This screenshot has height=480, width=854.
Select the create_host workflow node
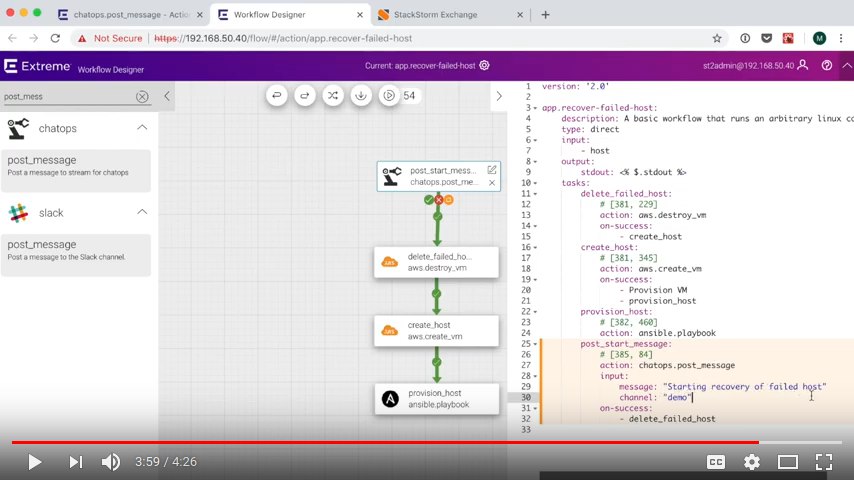pyautogui.click(x=436, y=331)
